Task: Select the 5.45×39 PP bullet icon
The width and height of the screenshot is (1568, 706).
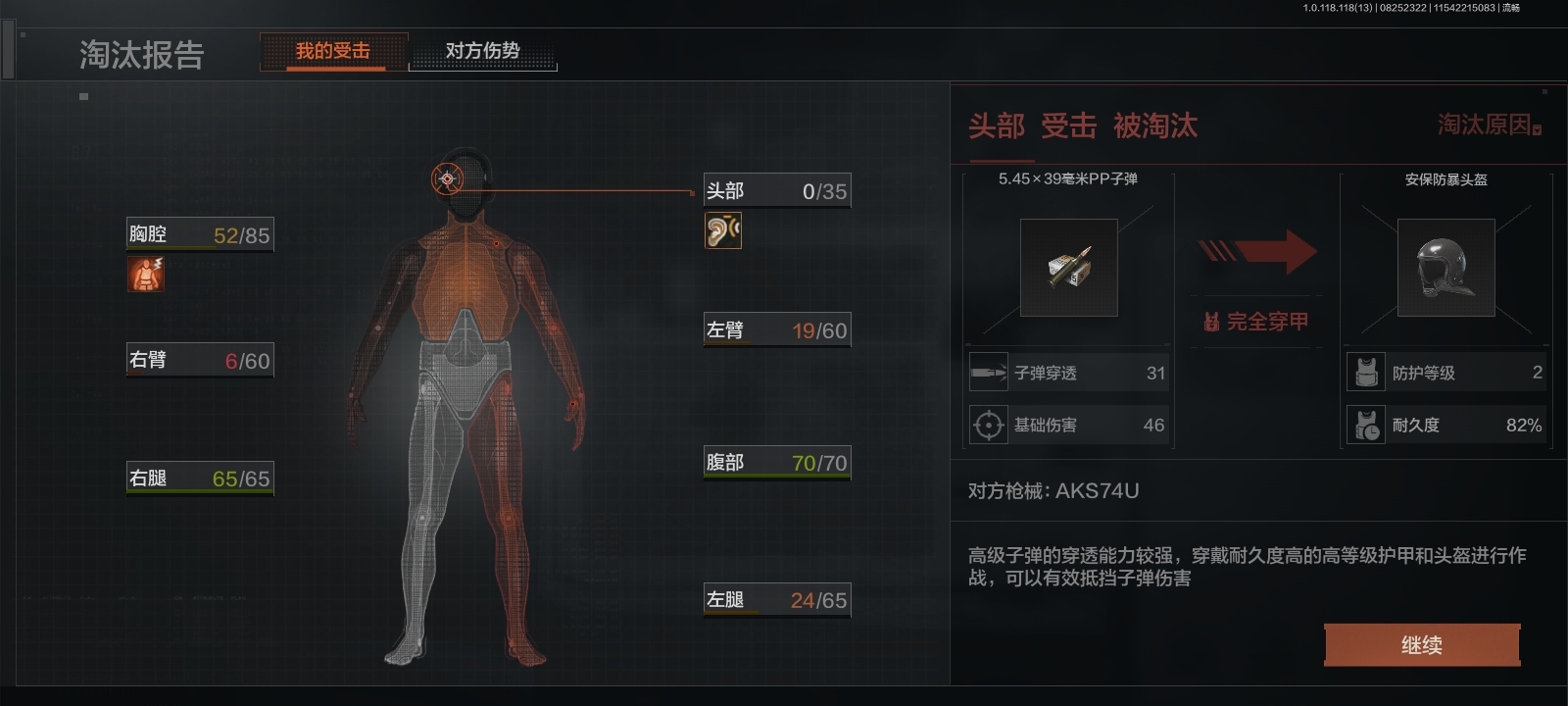Action: click(x=1069, y=267)
